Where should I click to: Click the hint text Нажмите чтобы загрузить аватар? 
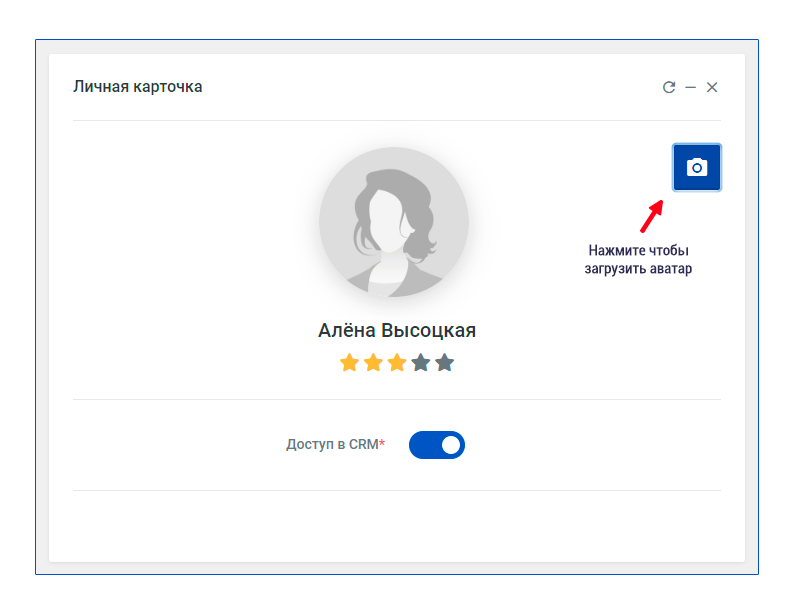point(638,259)
